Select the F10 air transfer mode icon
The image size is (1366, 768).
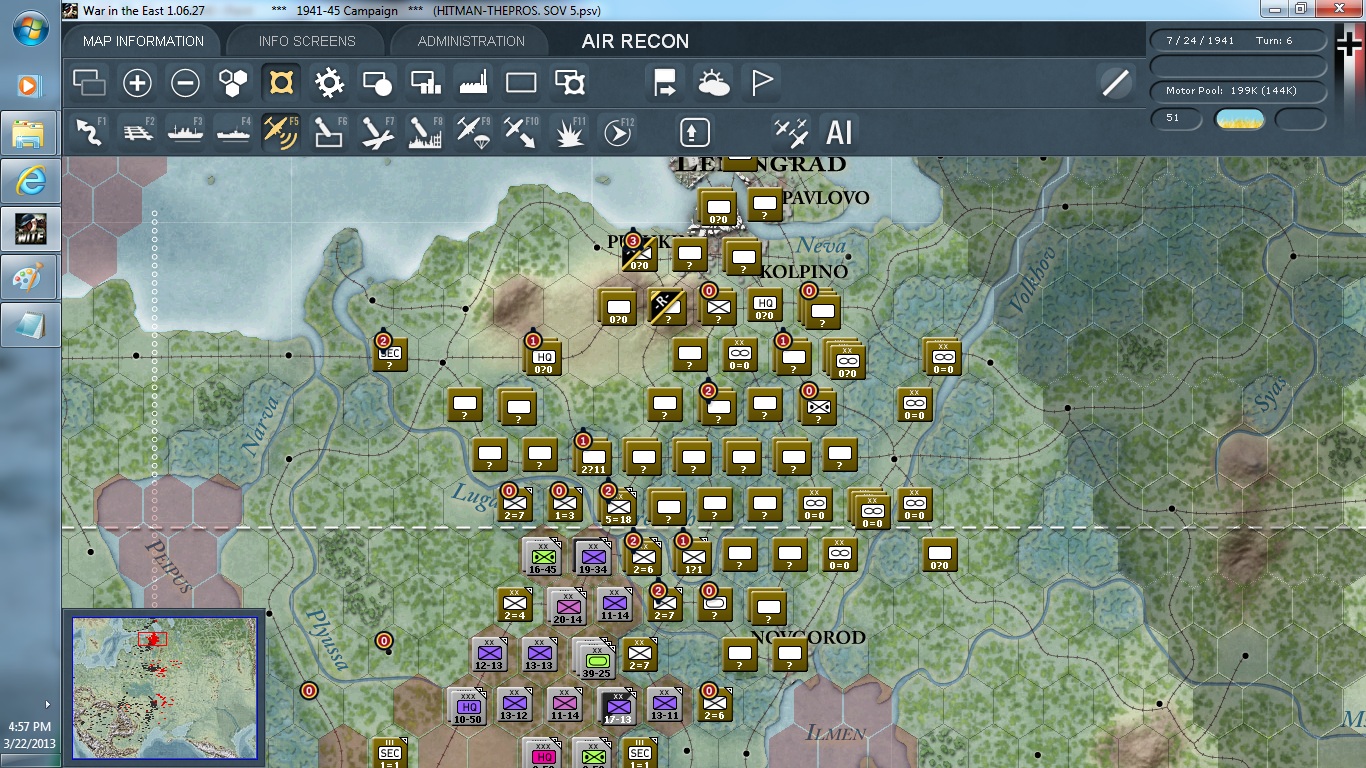coord(521,132)
